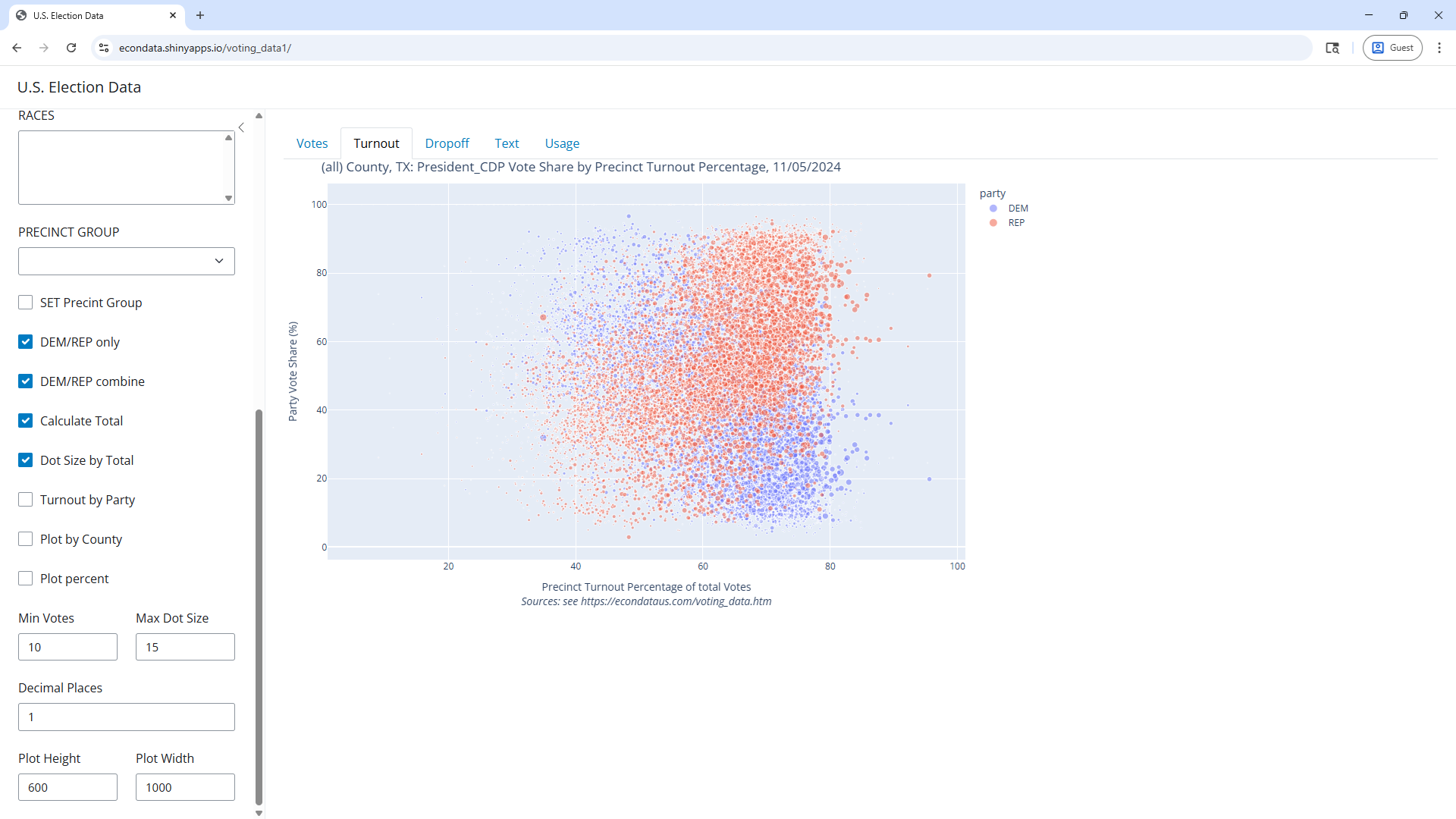This screenshot has width=1456, height=819.
Task: Collapse the sidebar with the chevron arrow
Action: (x=241, y=127)
